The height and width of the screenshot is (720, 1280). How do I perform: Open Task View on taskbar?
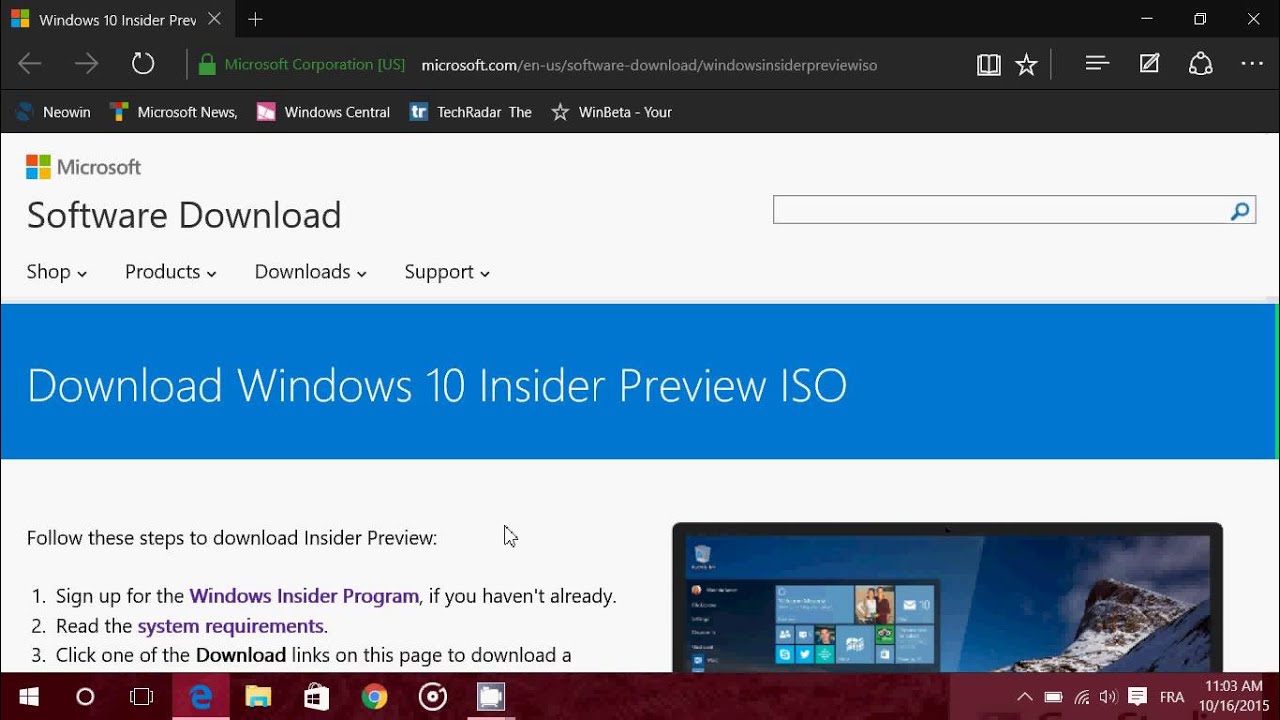[x=142, y=697]
